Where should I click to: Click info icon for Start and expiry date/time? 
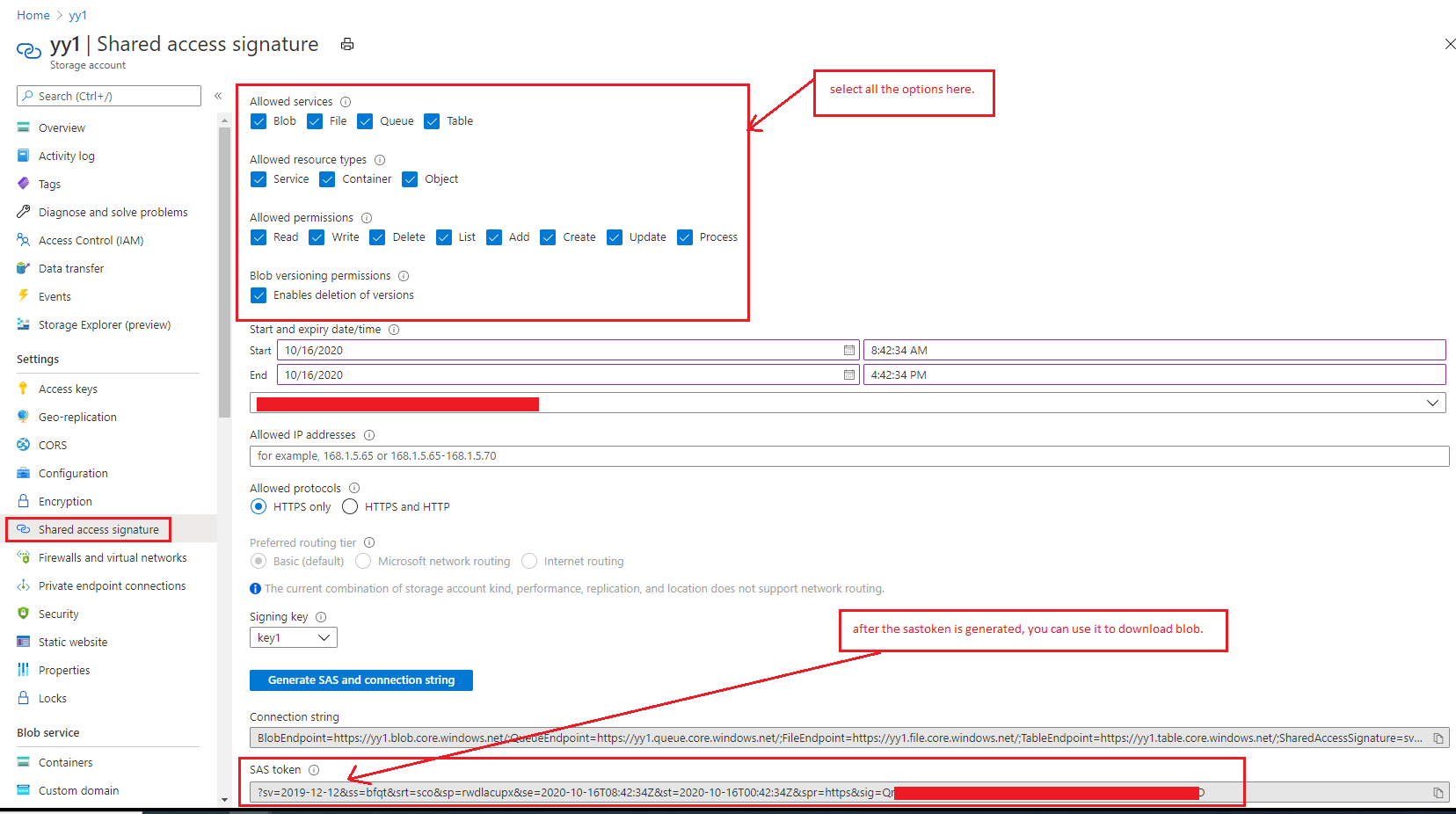[x=394, y=330]
